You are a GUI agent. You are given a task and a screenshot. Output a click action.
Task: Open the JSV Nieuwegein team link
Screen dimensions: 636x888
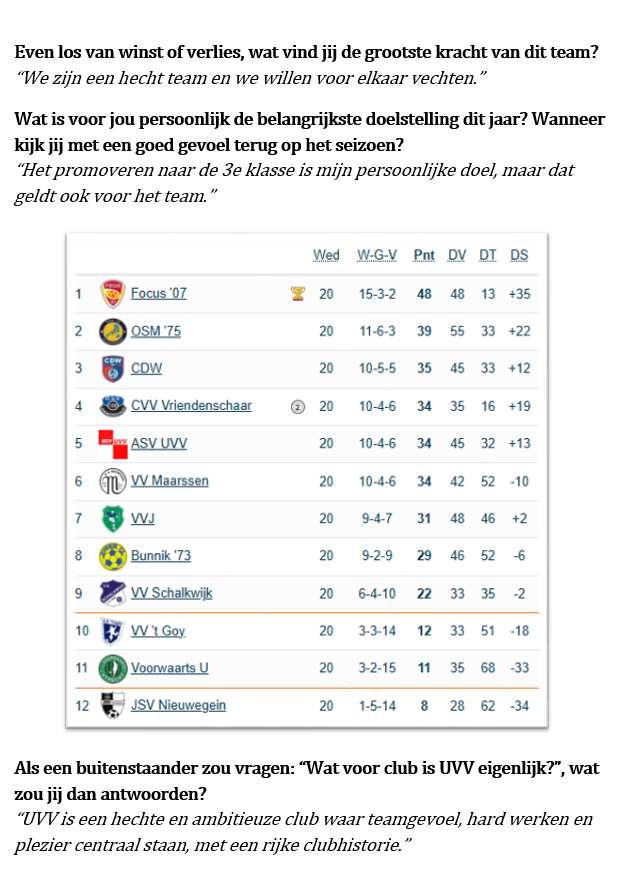178,706
